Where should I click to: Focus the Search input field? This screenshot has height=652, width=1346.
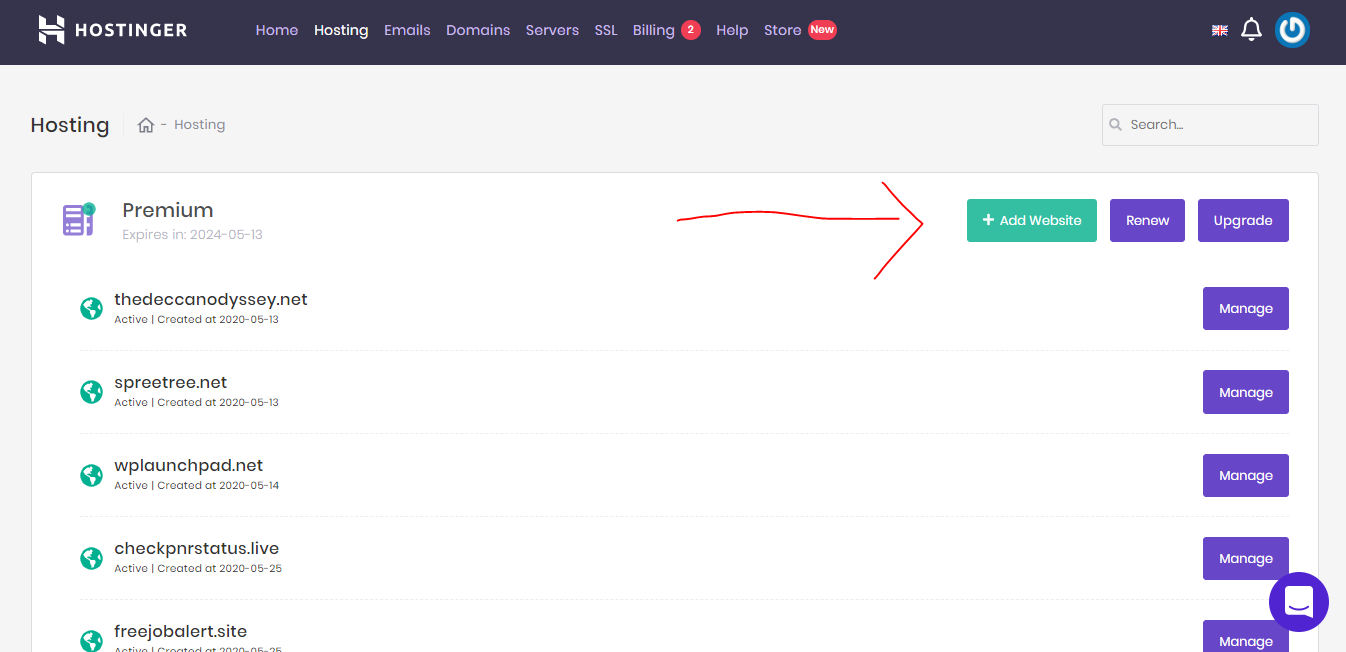1210,125
